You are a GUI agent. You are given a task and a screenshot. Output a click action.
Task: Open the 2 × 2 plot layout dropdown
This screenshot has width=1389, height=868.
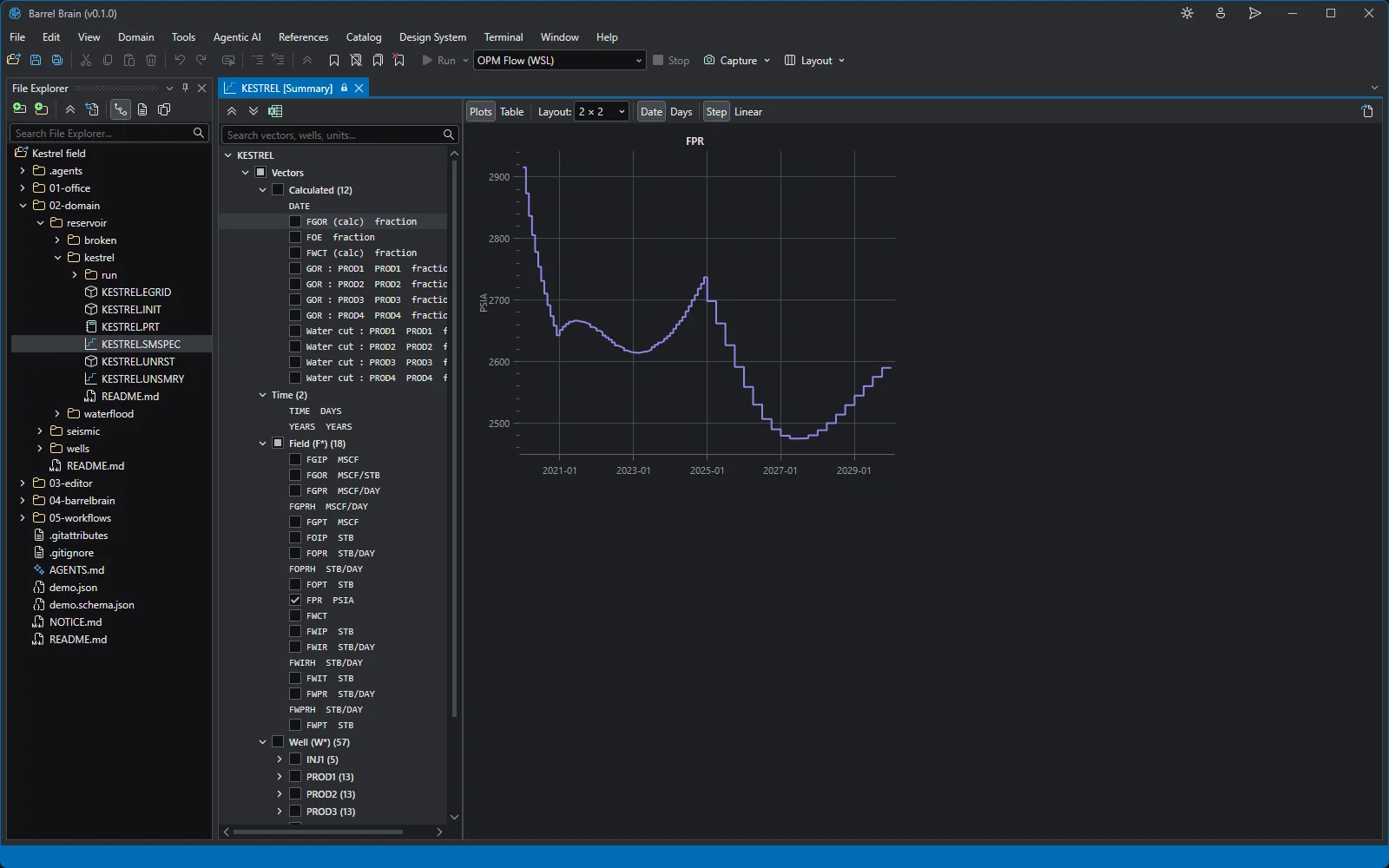601,111
